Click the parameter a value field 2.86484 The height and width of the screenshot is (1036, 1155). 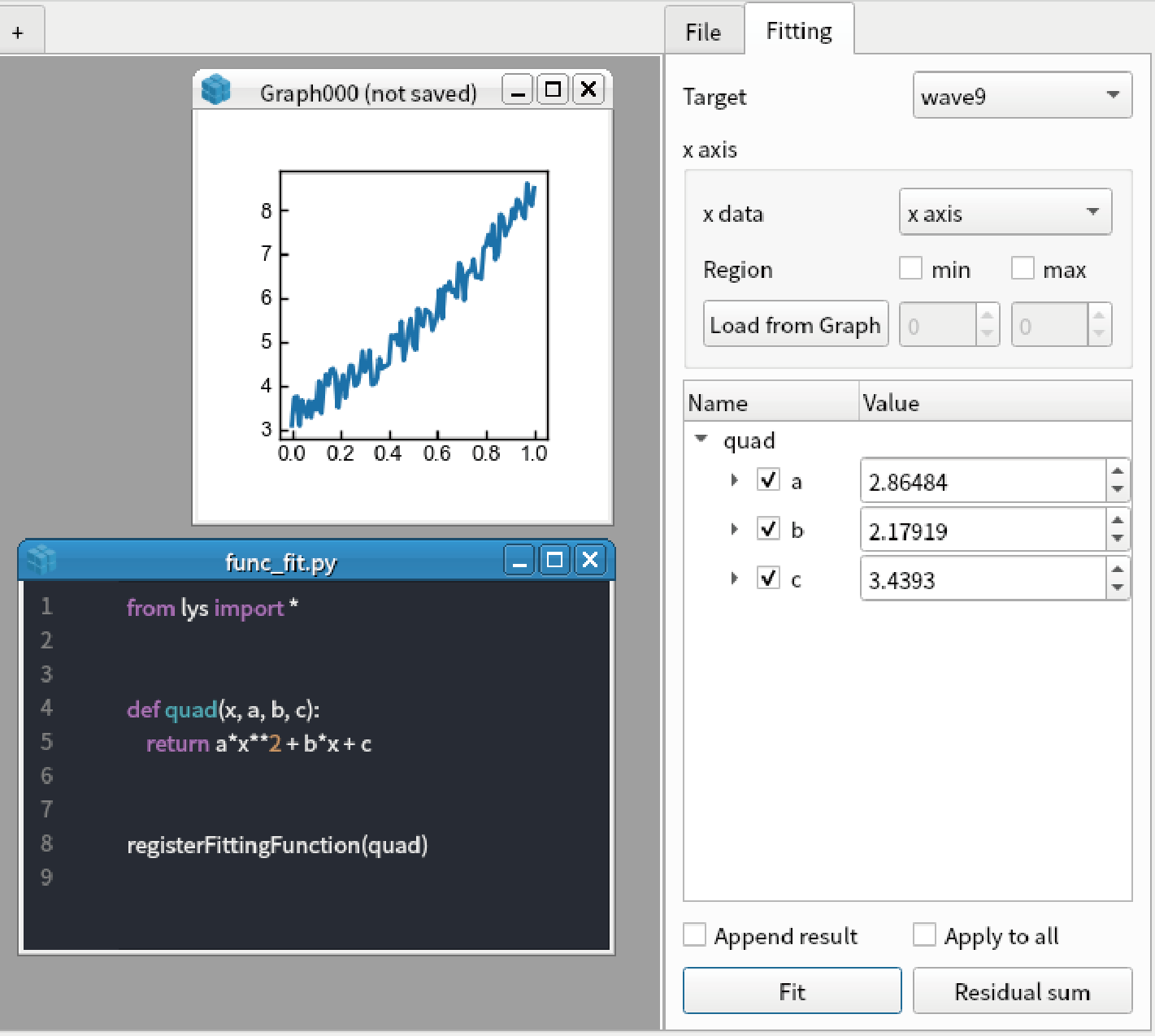tap(983, 481)
